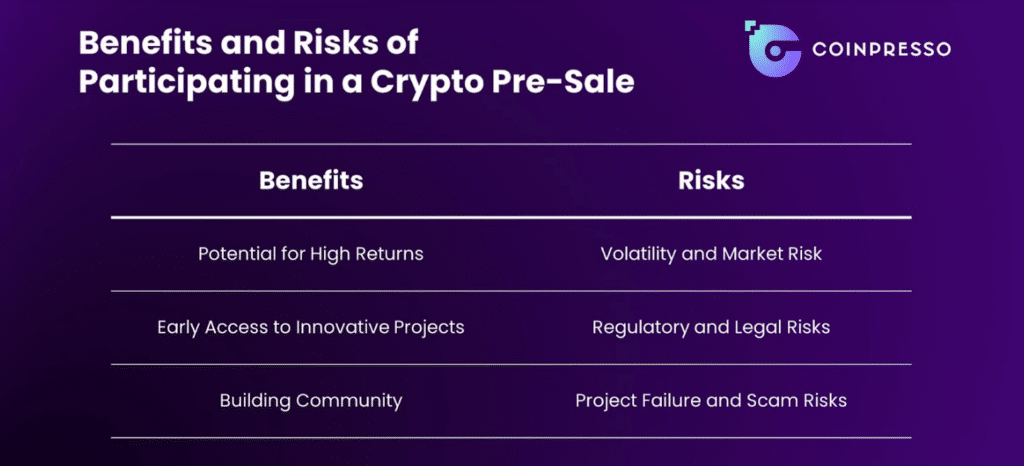Click 'Potential for High Returns' cell

tap(311, 253)
